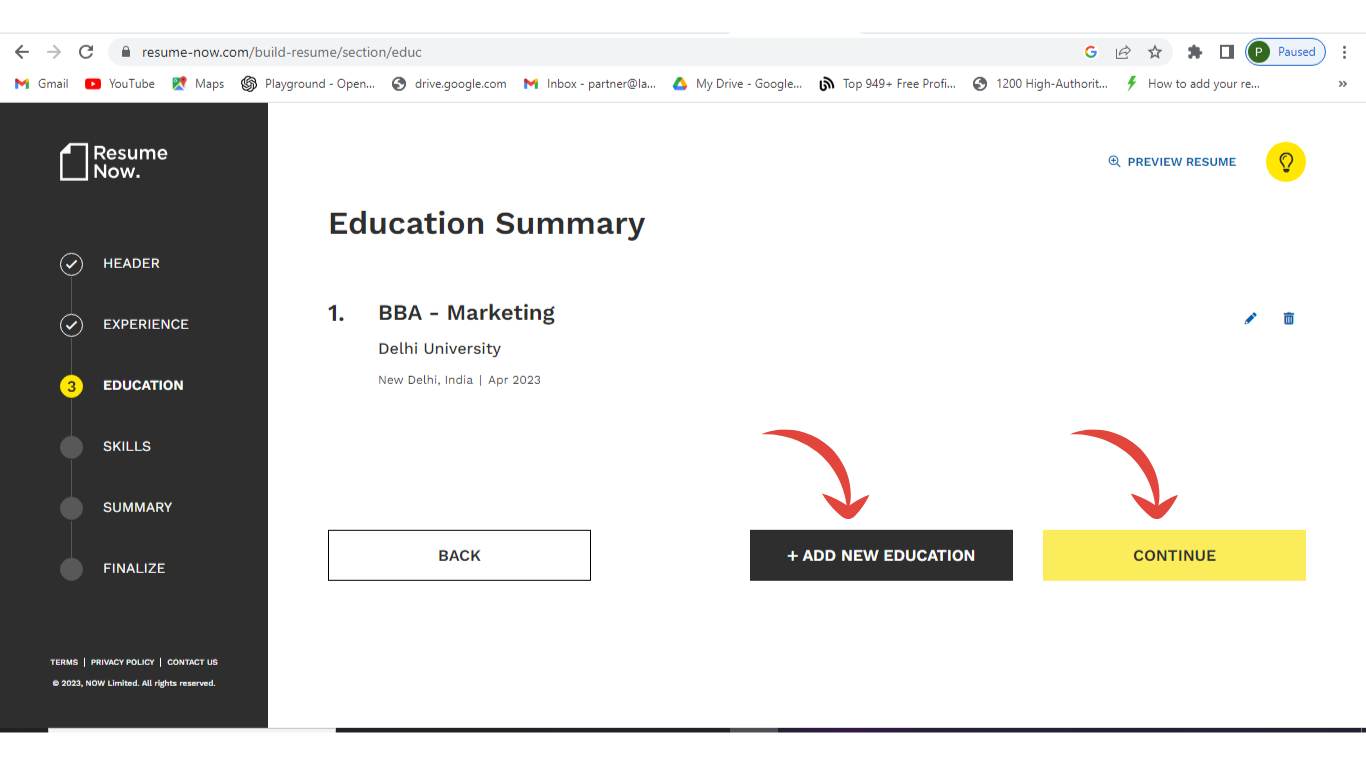Viewport: 1366px width, 768px height.
Task: Open the Paused profile menu
Action: point(1286,52)
